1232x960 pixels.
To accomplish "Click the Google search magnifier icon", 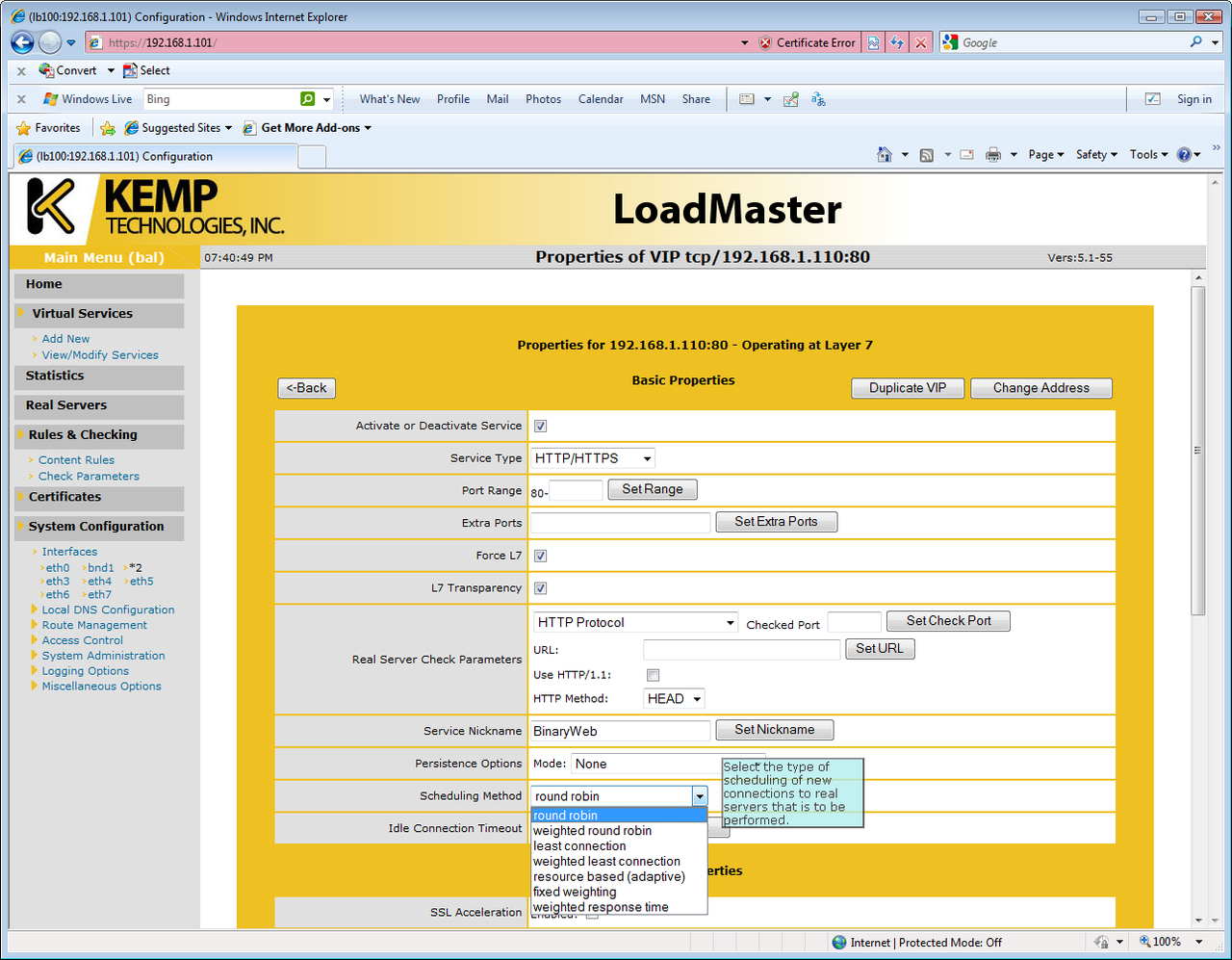I will (1196, 42).
